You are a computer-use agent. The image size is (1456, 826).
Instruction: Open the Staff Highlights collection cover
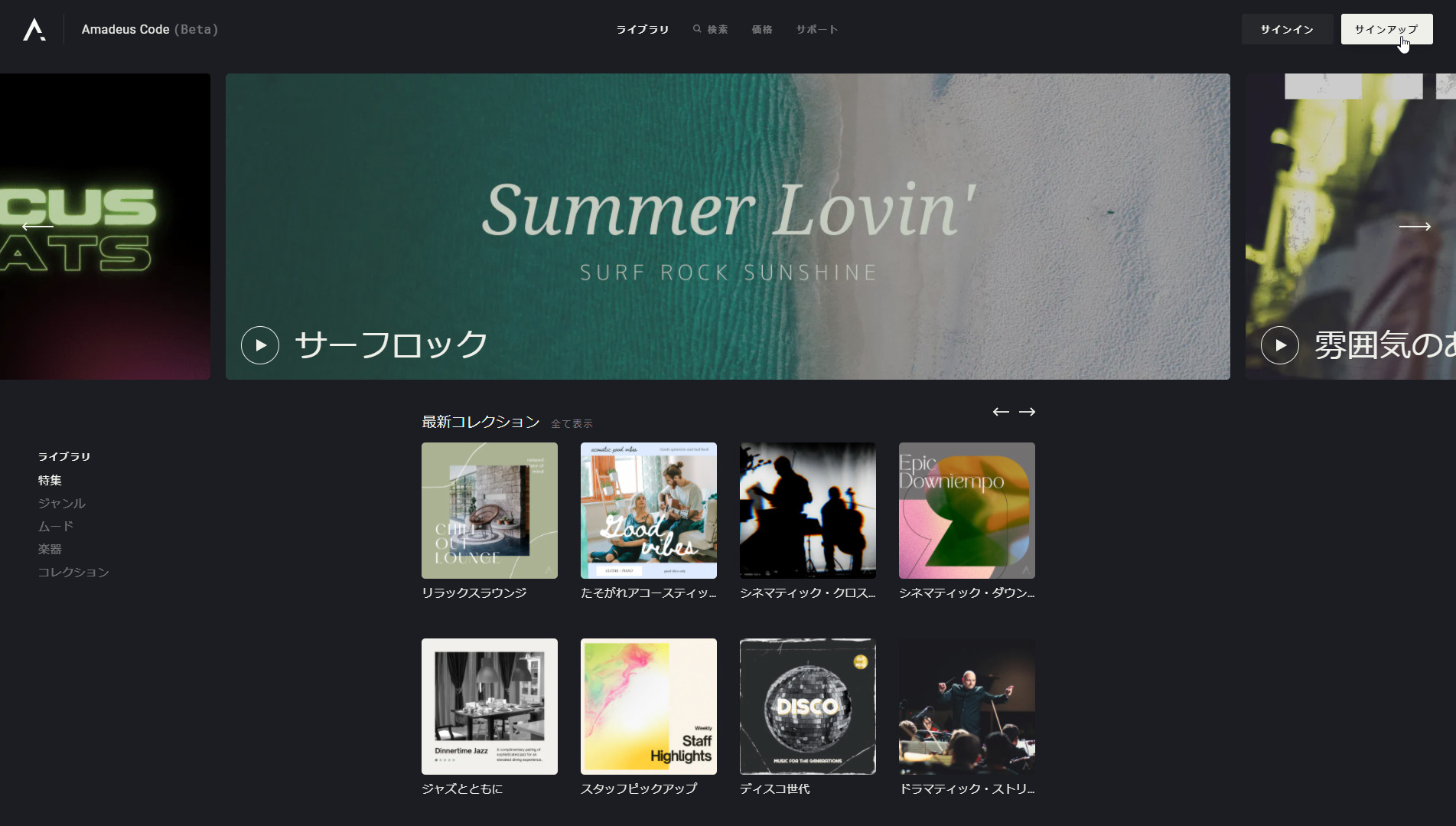649,707
